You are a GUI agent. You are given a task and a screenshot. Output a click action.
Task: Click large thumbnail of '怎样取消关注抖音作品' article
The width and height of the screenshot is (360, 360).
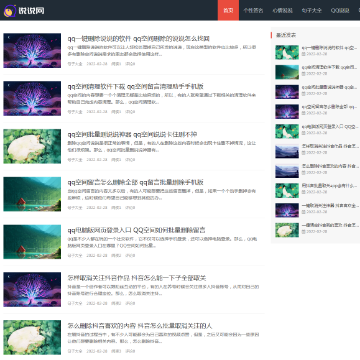[32, 290]
